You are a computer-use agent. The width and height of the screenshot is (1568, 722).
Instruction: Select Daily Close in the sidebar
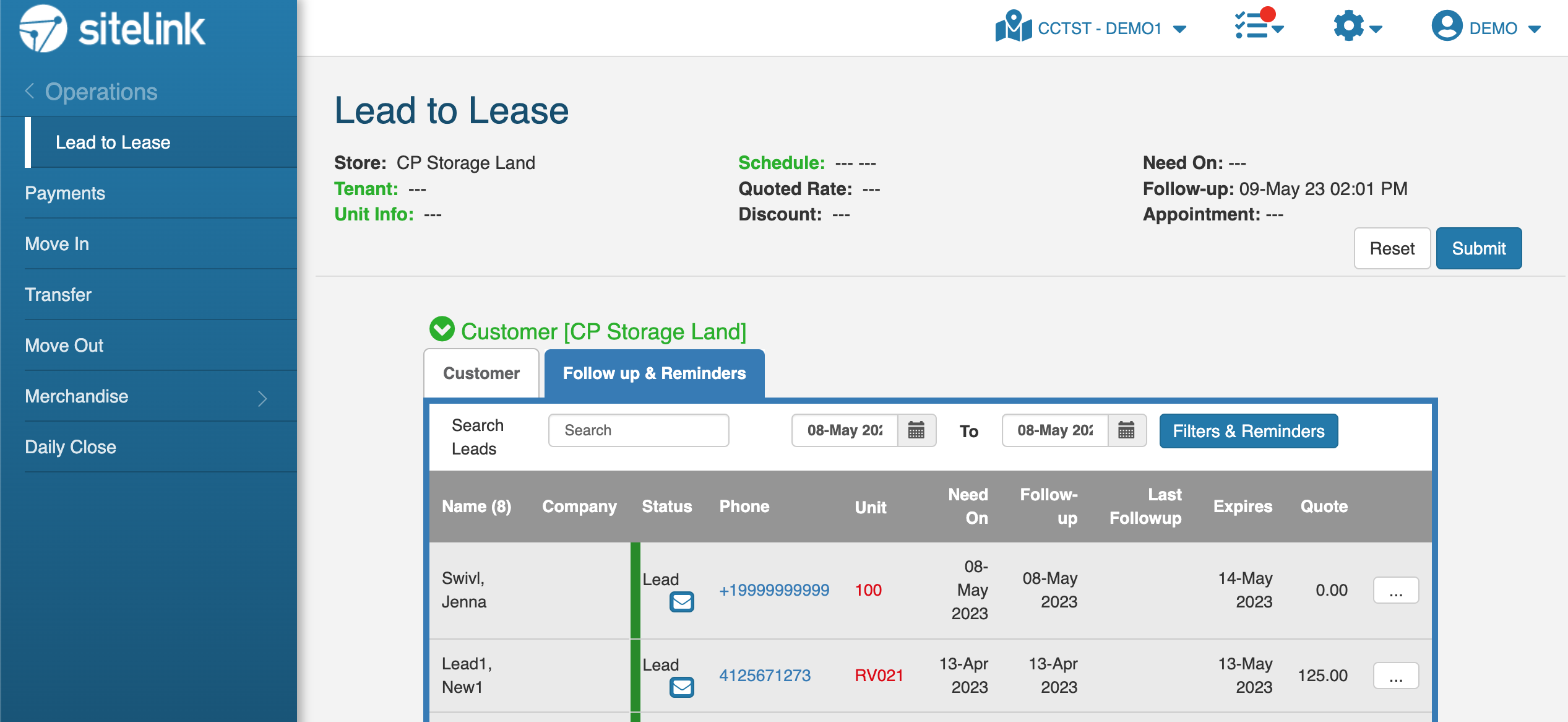pos(71,446)
